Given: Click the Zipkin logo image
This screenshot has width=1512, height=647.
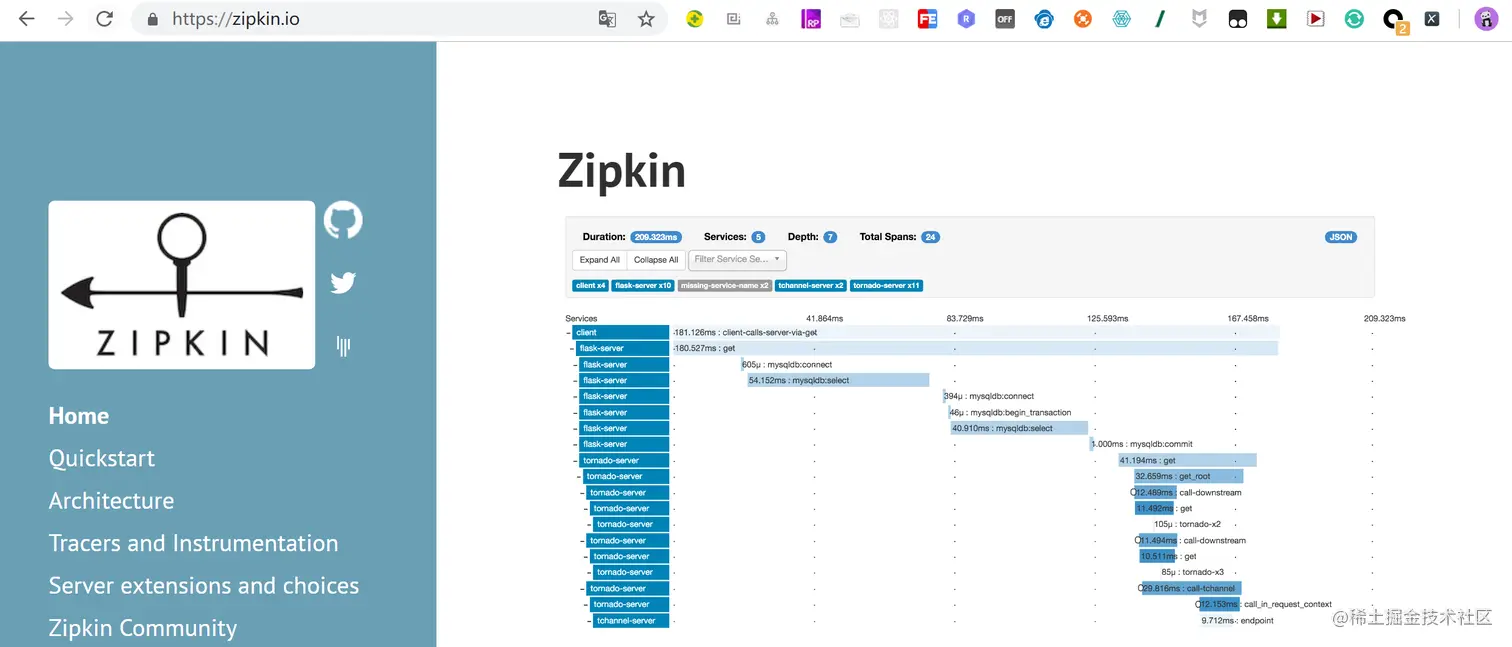Looking at the screenshot, I should [182, 285].
